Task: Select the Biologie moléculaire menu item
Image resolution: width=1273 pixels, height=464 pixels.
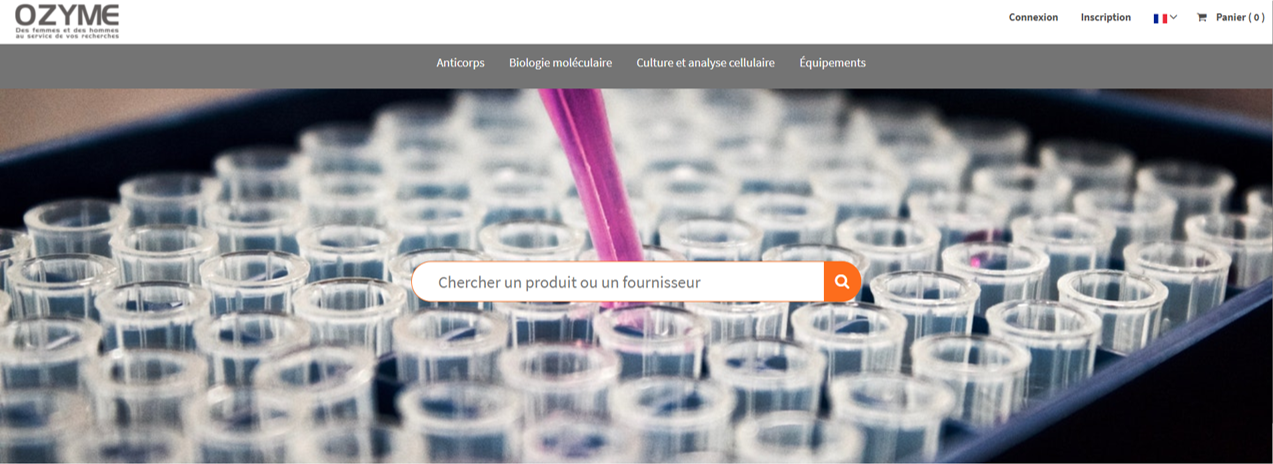Action: (560, 62)
